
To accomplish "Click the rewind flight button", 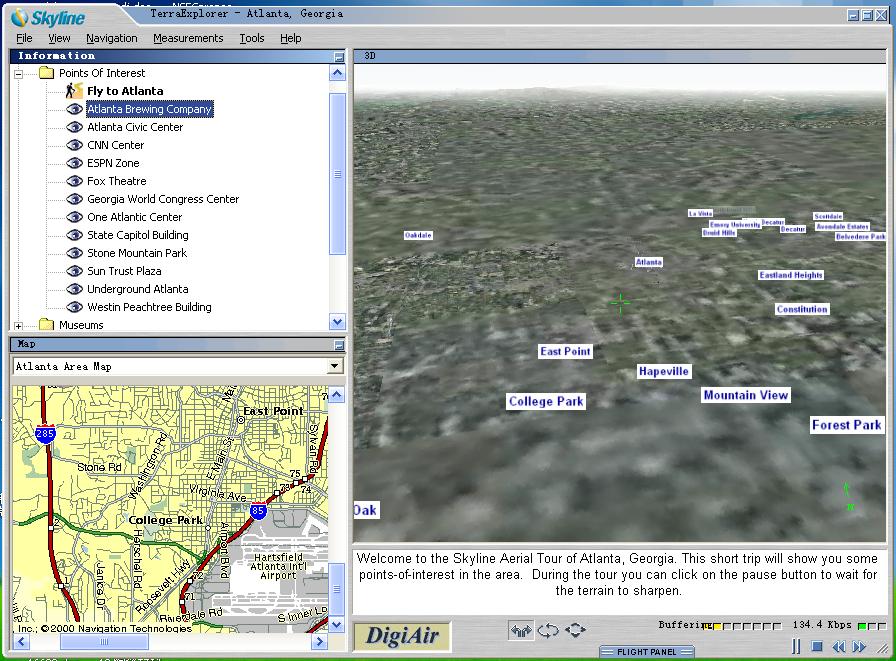I will point(838,647).
